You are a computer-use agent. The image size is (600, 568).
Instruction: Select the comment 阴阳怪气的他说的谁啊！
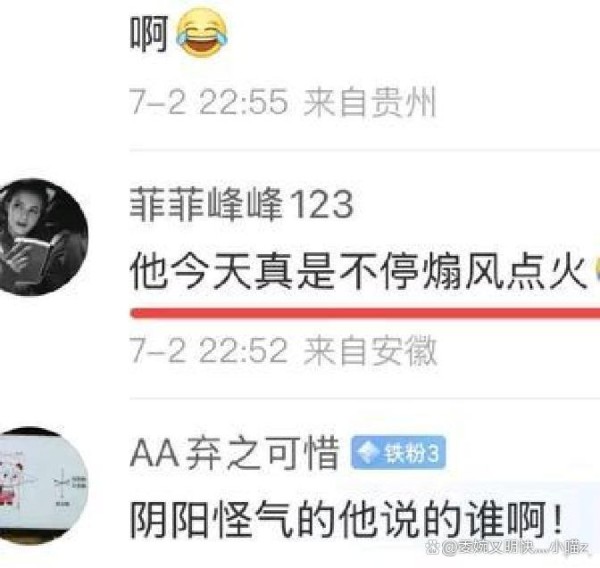346,521
